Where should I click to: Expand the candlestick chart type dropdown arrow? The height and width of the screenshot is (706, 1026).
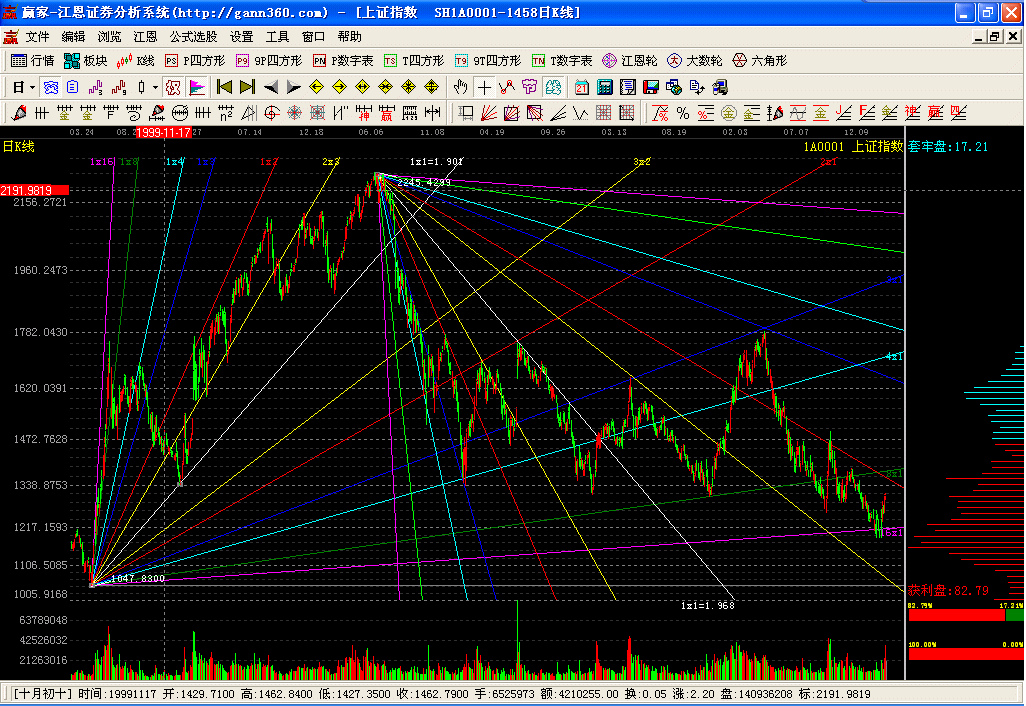pyautogui.click(x=155, y=87)
